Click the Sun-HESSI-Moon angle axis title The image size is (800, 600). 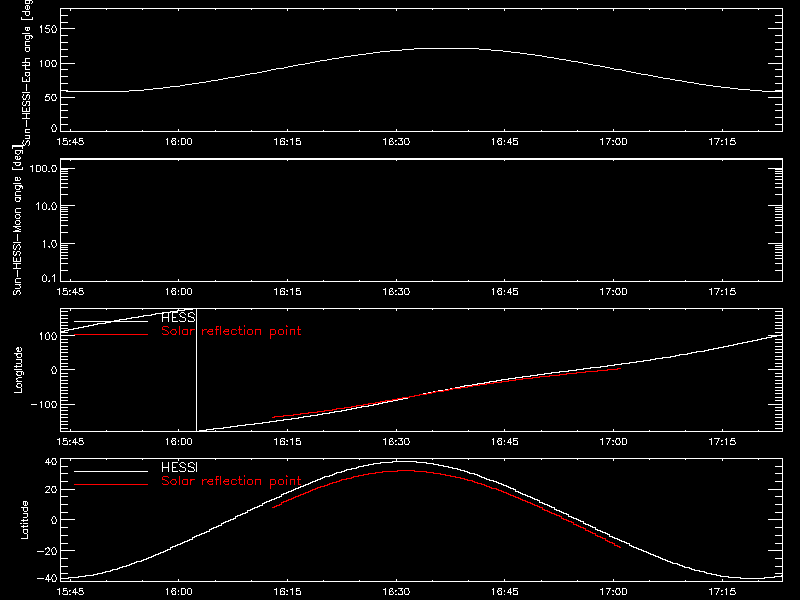click(17, 220)
